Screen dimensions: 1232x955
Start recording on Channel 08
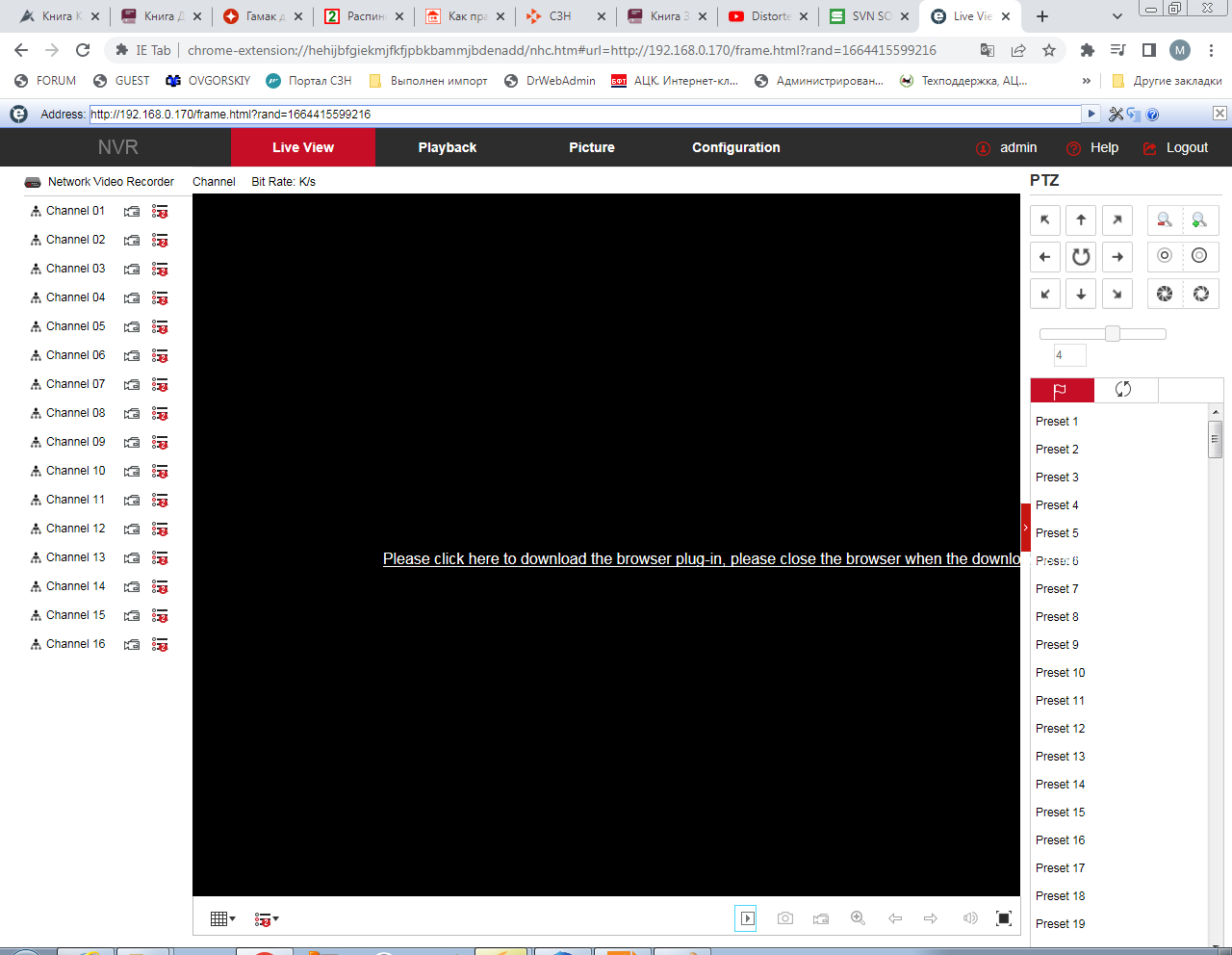pyautogui.click(x=132, y=414)
